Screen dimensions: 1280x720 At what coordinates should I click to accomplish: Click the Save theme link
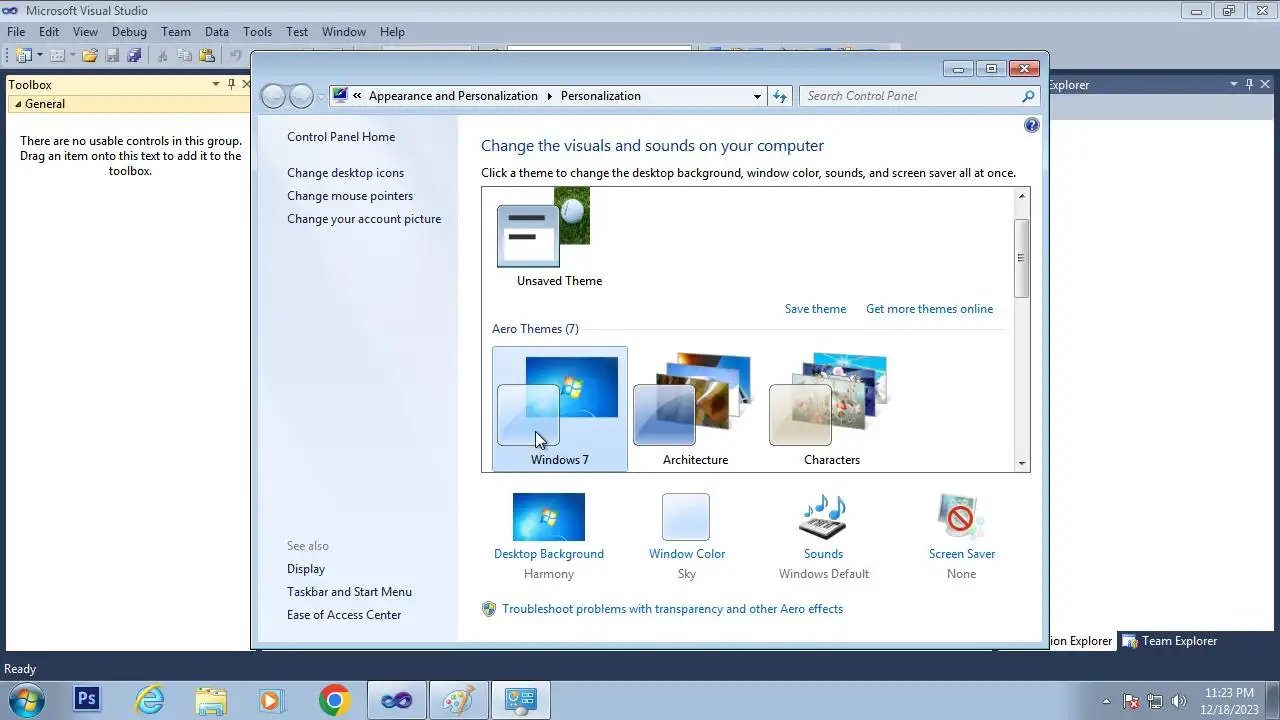(815, 309)
